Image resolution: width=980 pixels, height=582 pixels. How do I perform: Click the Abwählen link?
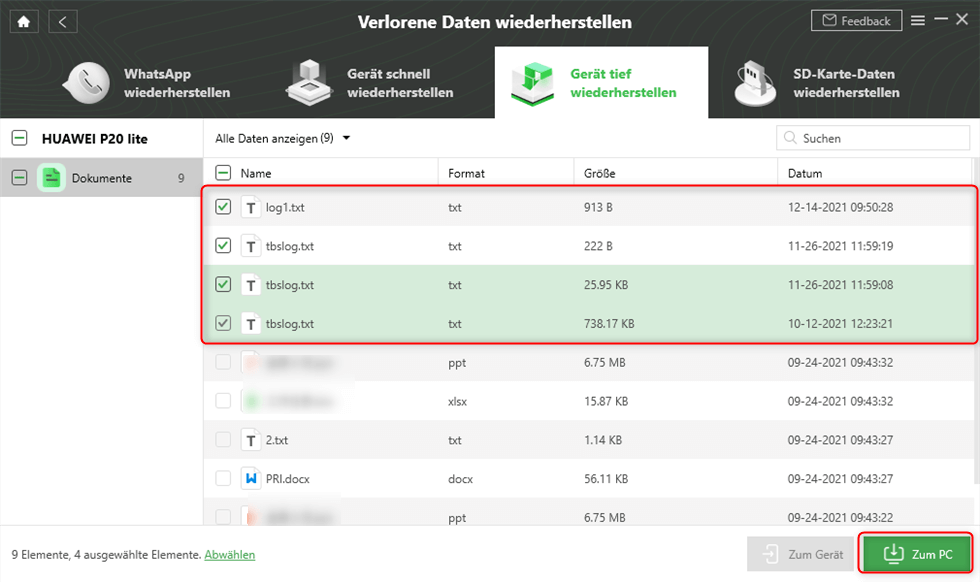229,554
